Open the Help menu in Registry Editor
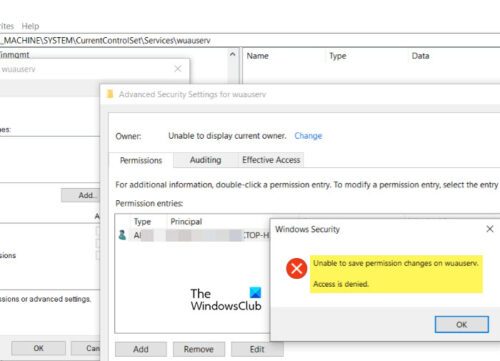Image resolution: width=500 pixels, height=361 pixels. point(30,26)
